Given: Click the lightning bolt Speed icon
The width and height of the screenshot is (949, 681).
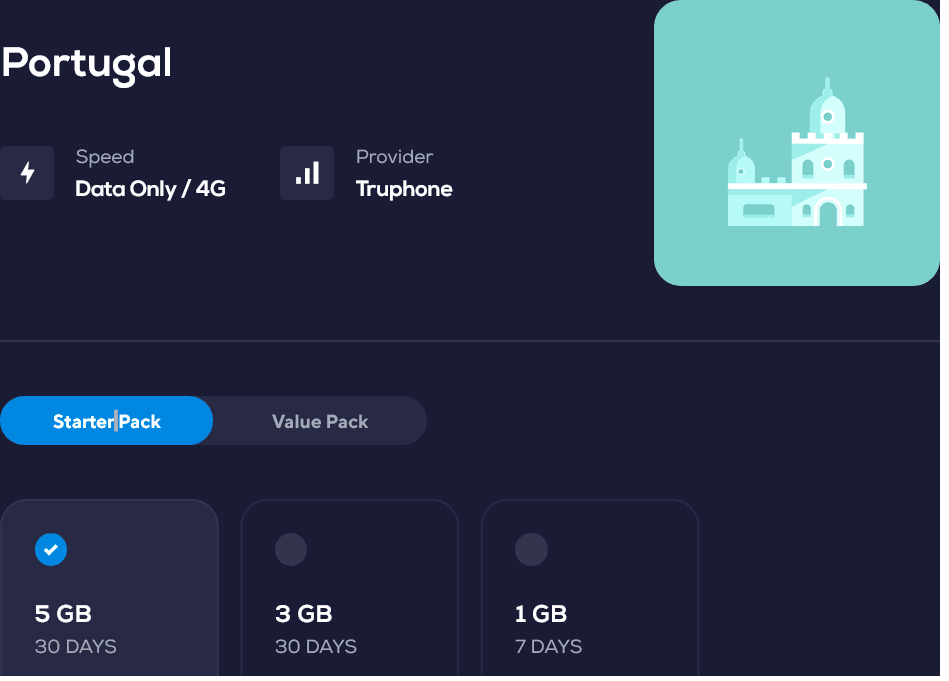Looking at the screenshot, I should [x=27, y=173].
